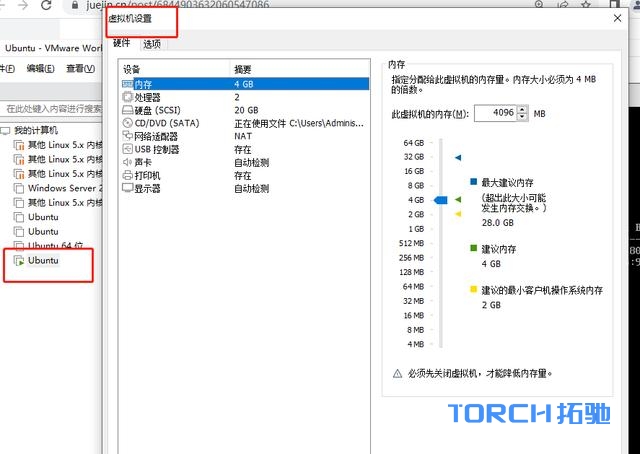Screen dimensions: 640x454
Task: Click the green recommended memory marker
Action: pyautogui.click(x=458, y=200)
